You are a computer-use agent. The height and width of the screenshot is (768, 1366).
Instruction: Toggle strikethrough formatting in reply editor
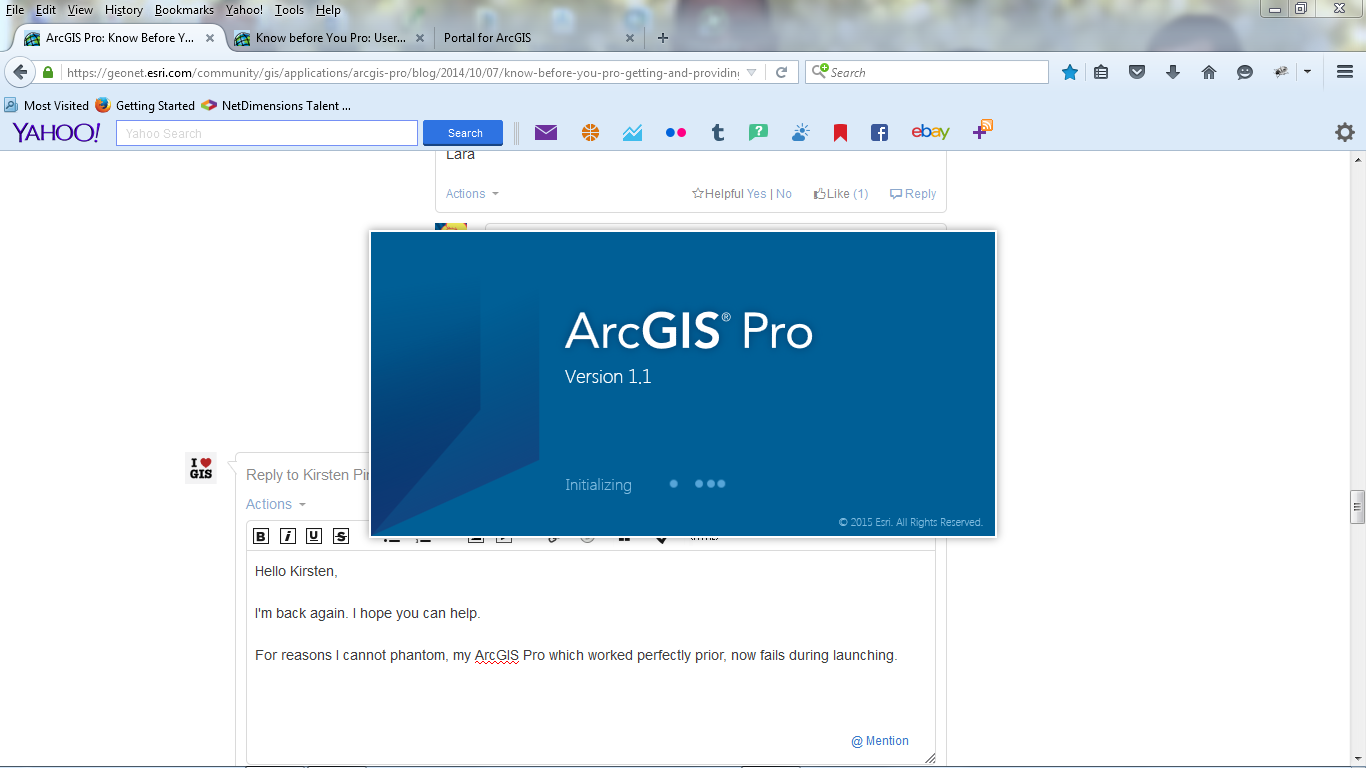point(341,536)
